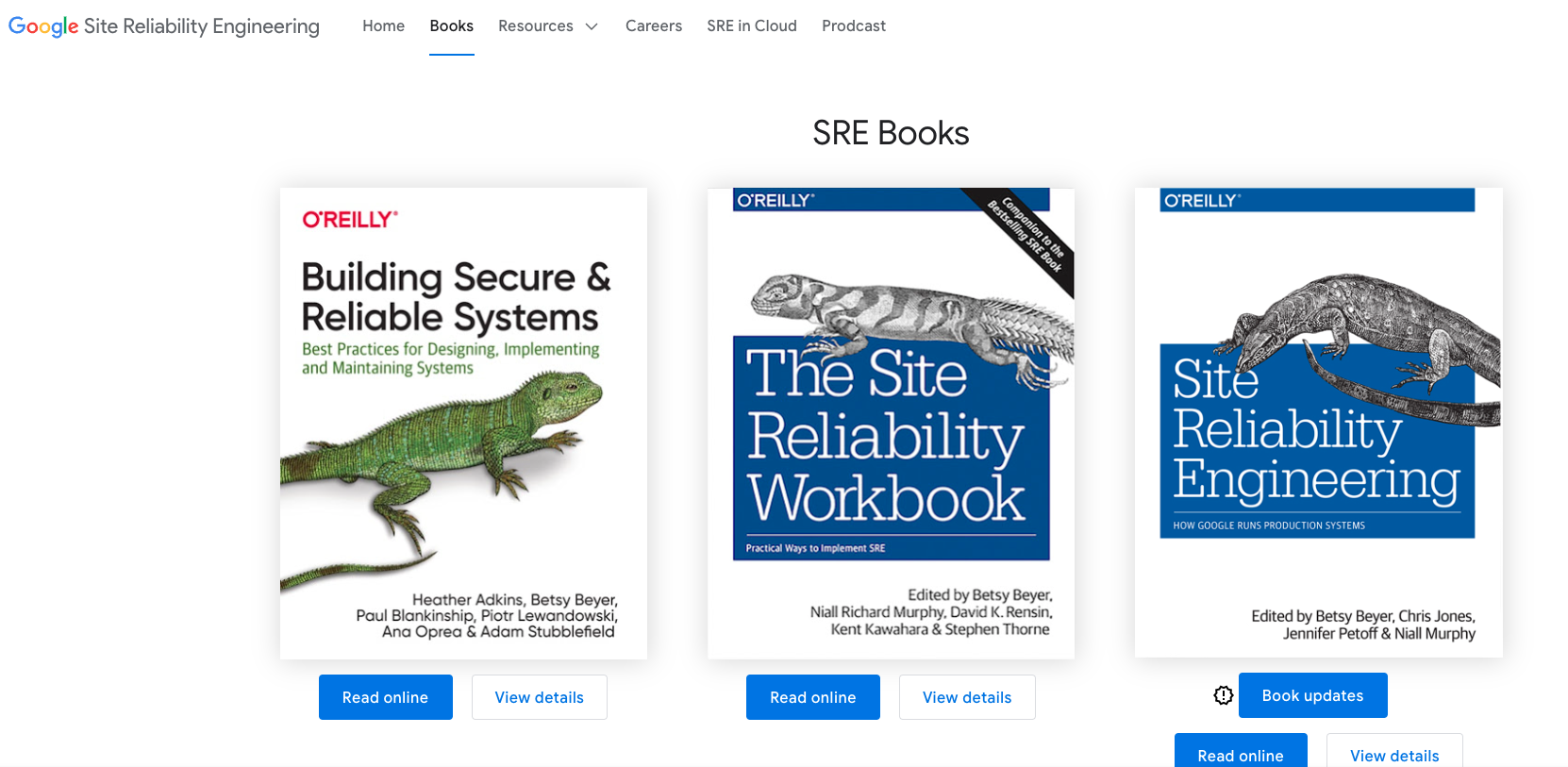The height and width of the screenshot is (767, 1568).
Task: Click the Book updates button
Action: pos(1313,695)
